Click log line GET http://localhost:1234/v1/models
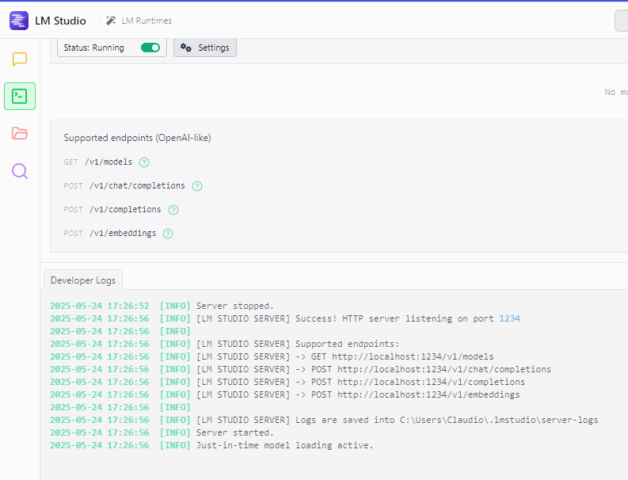This screenshot has height=480, width=628. click(x=272, y=357)
